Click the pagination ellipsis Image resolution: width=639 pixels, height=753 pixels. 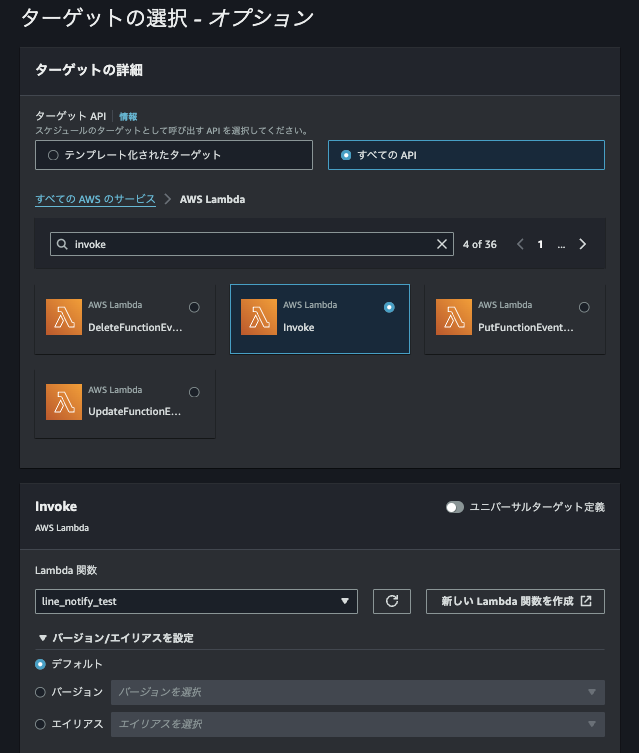point(561,245)
